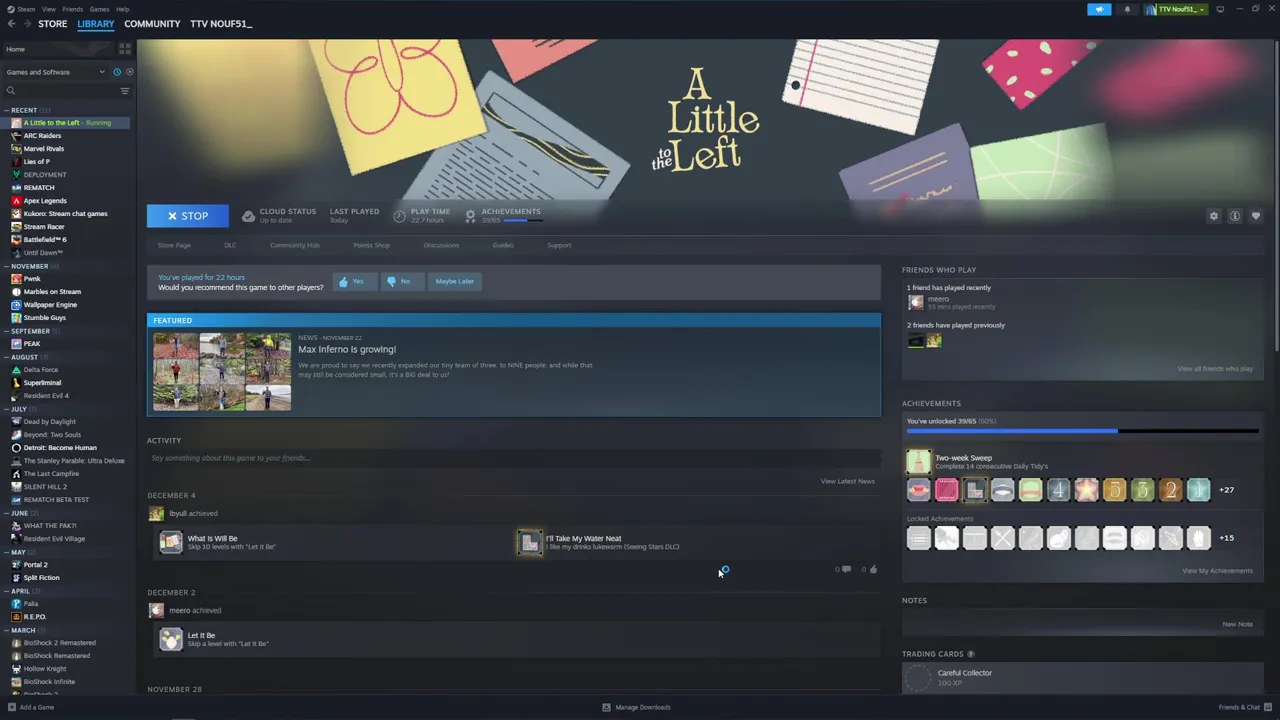Screen dimensions: 1280x720
Task: Open the Let It Be achievement icon
Action: coord(171,639)
